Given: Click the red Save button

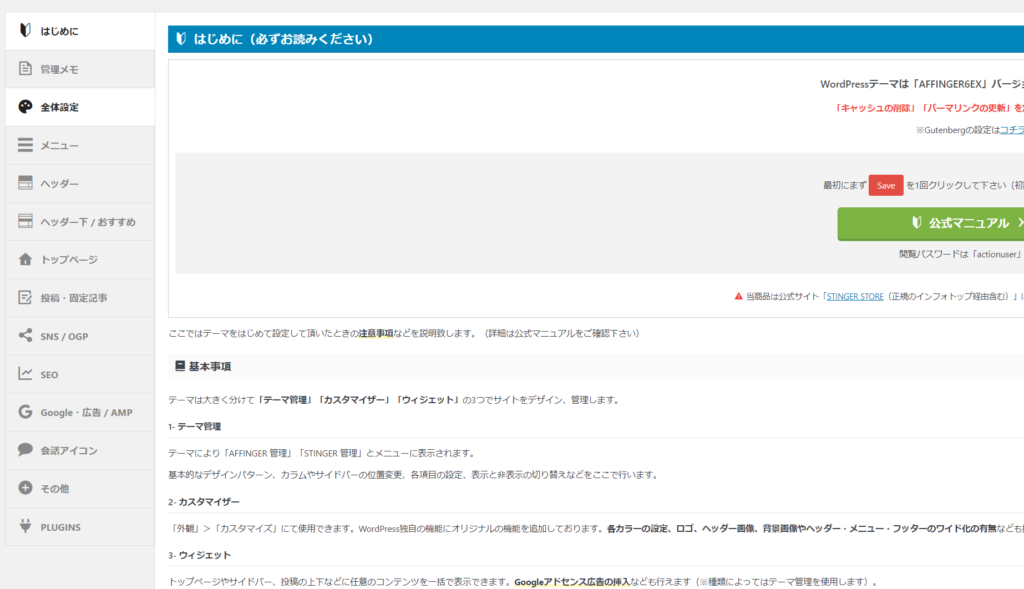Looking at the screenshot, I should pyautogui.click(x=886, y=185).
